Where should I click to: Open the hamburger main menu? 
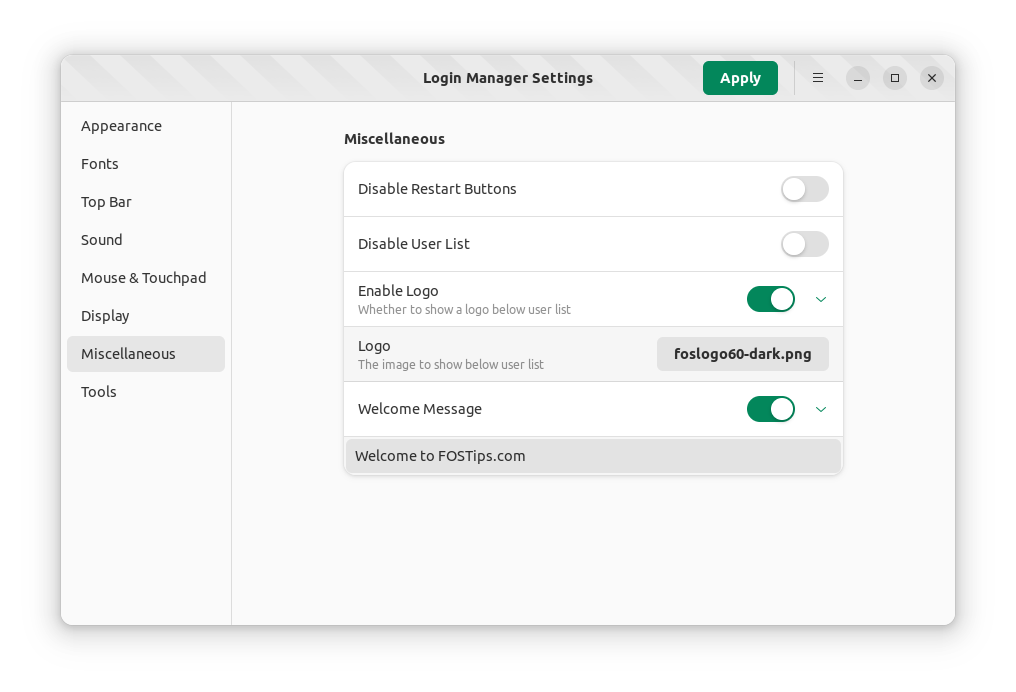click(818, 78)
